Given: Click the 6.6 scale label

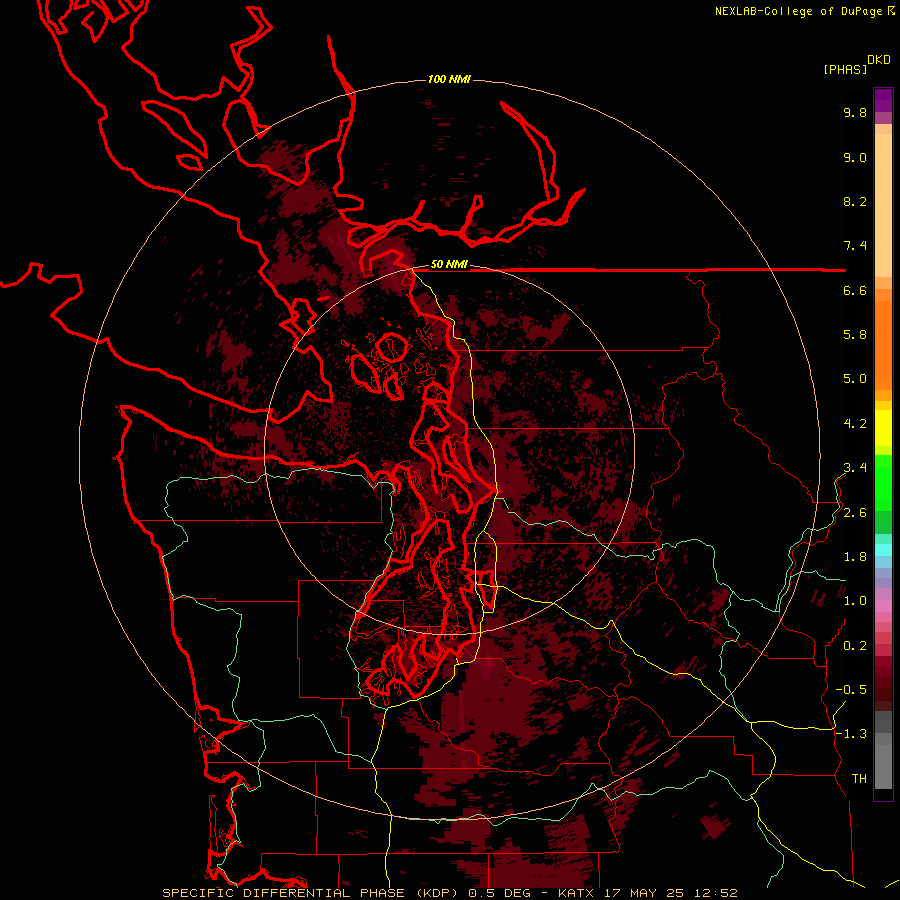Looking at the screenshot, I should click(855, 290).
